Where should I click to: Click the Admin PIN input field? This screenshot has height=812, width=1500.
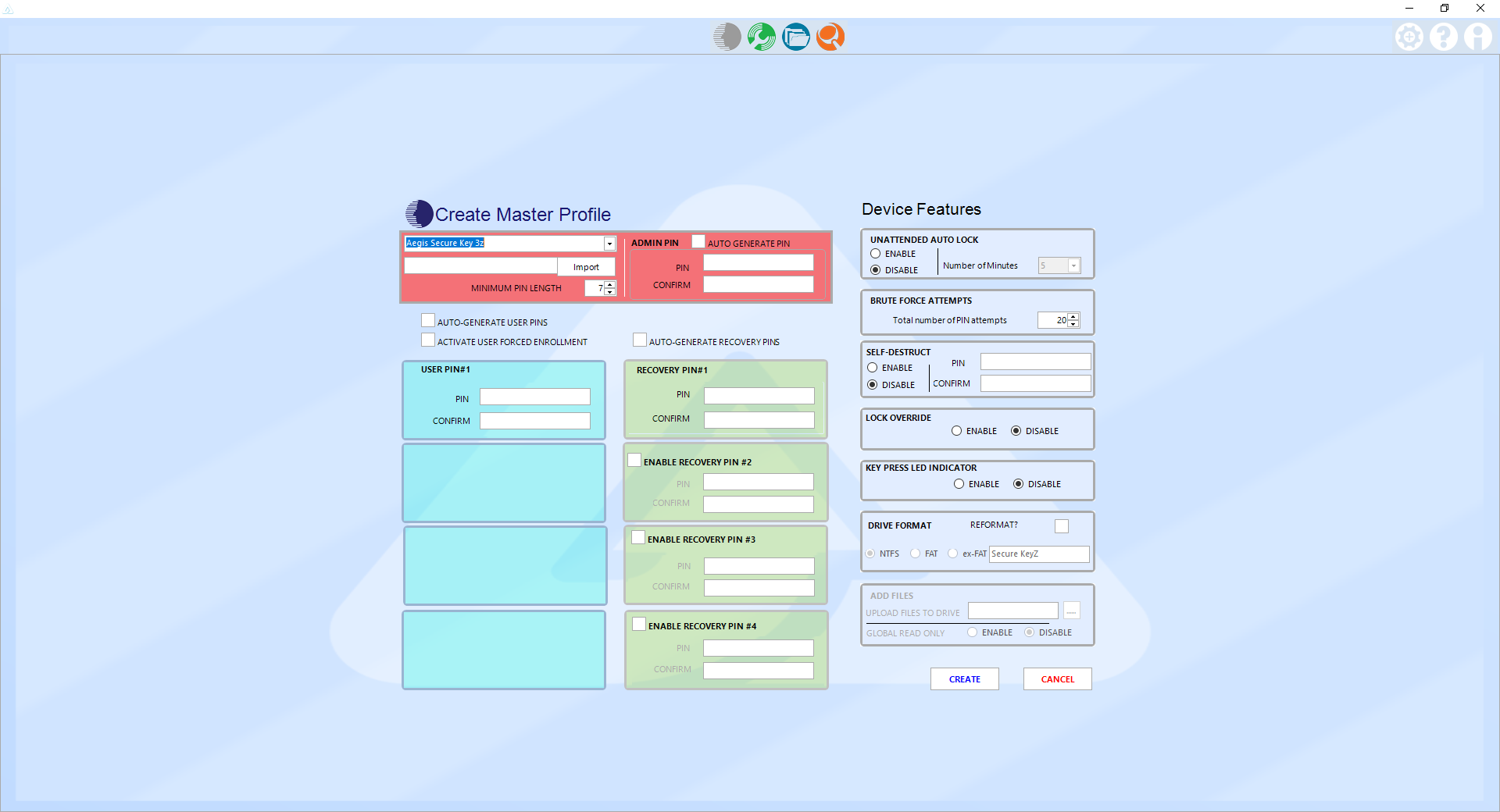[x=758, y=263]
